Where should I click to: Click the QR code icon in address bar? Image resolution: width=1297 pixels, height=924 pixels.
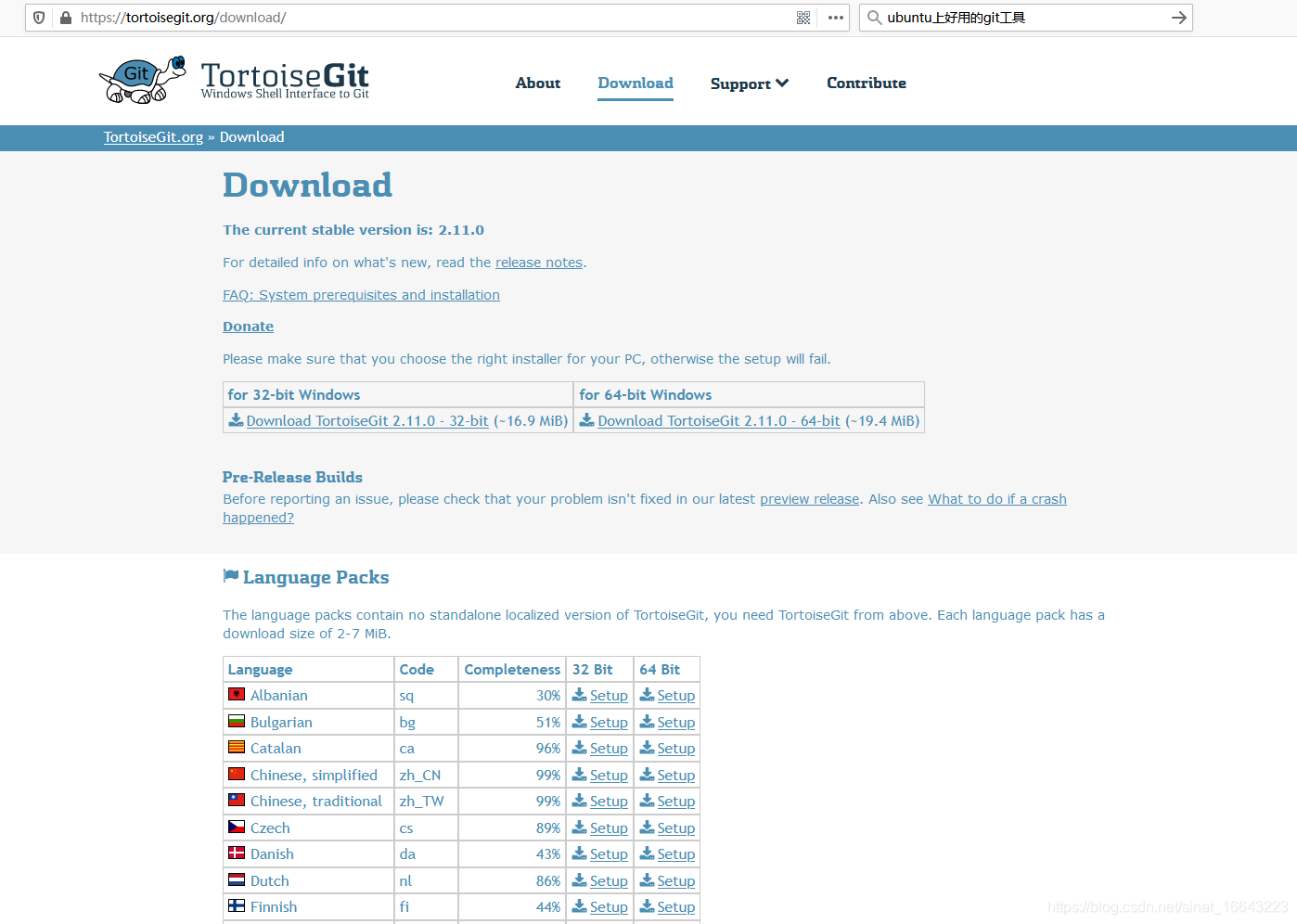point(803,18)
